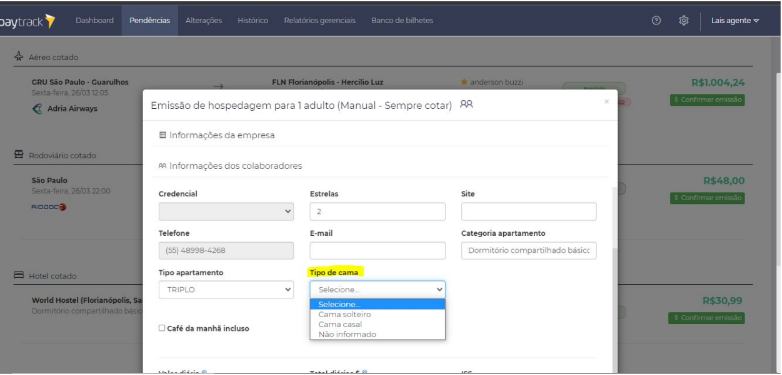The image size is (782, 375).
Task: Click the building icon for Informações da empresa
Action: [162, 135]
